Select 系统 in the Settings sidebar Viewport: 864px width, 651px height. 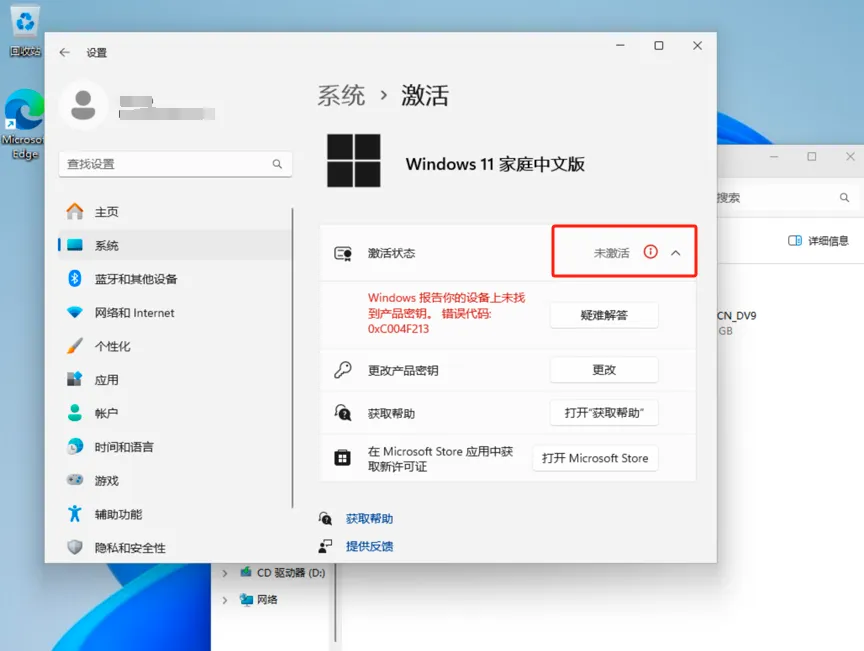pos(175,245)
